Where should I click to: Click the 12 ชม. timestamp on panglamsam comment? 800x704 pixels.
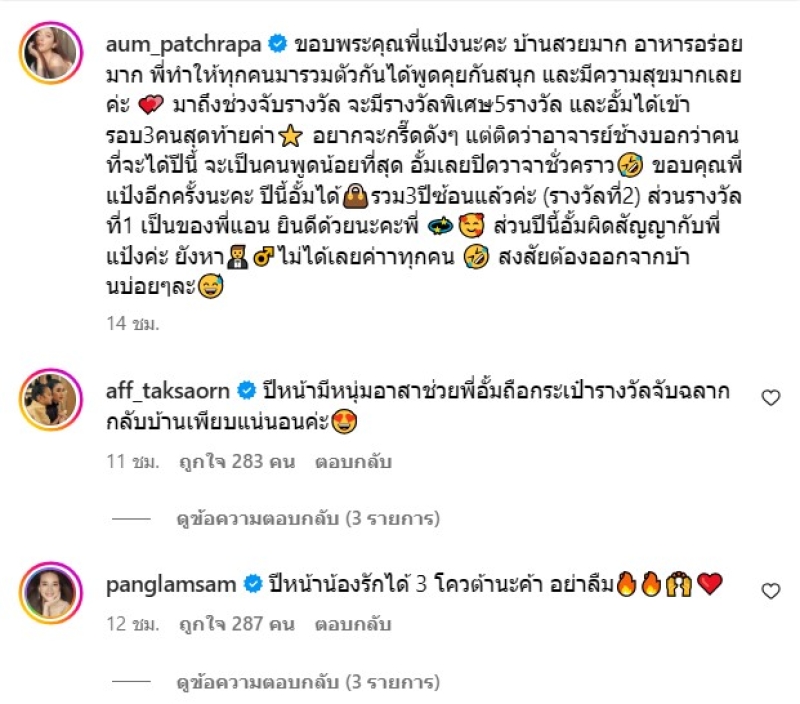tap(133, 624)
